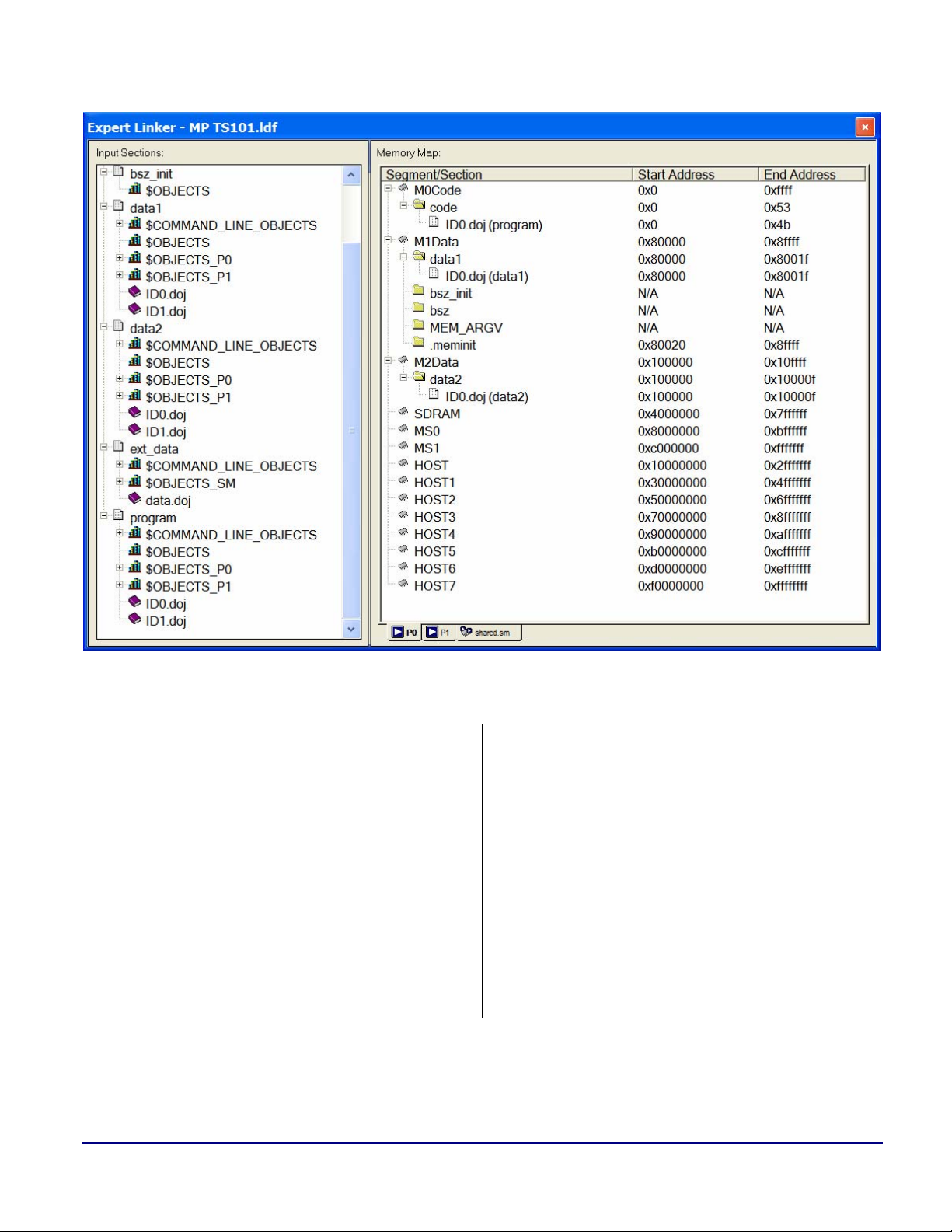
Task: Click the HOST3 memory segment icon
Action: [x=403, y=515]
